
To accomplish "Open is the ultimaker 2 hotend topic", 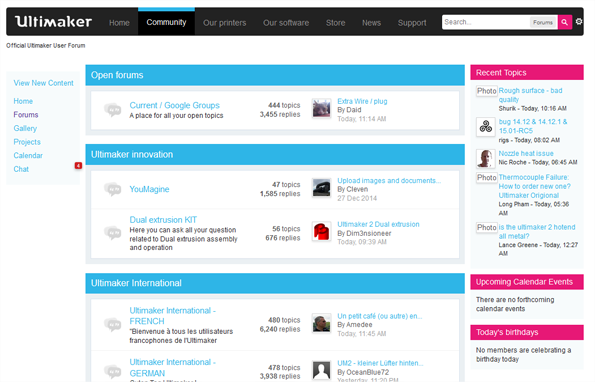I will (537, 231).
